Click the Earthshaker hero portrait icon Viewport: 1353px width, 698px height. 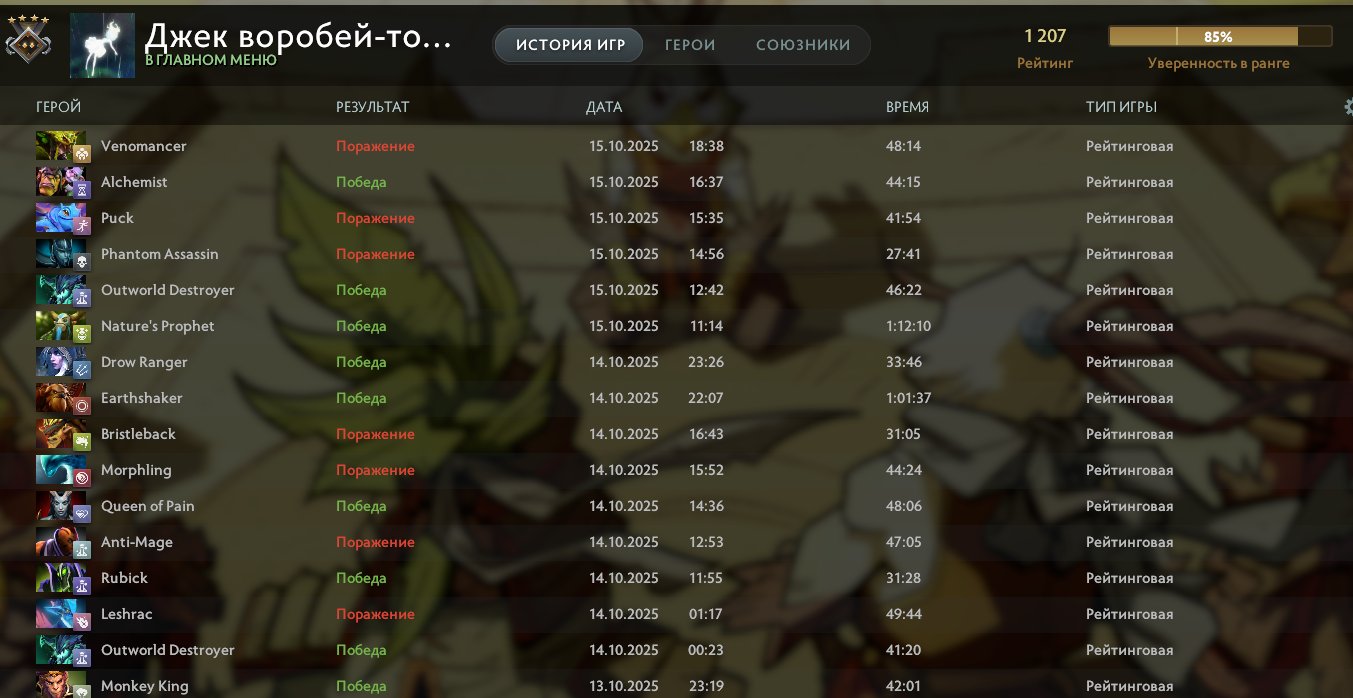[63, 398]
